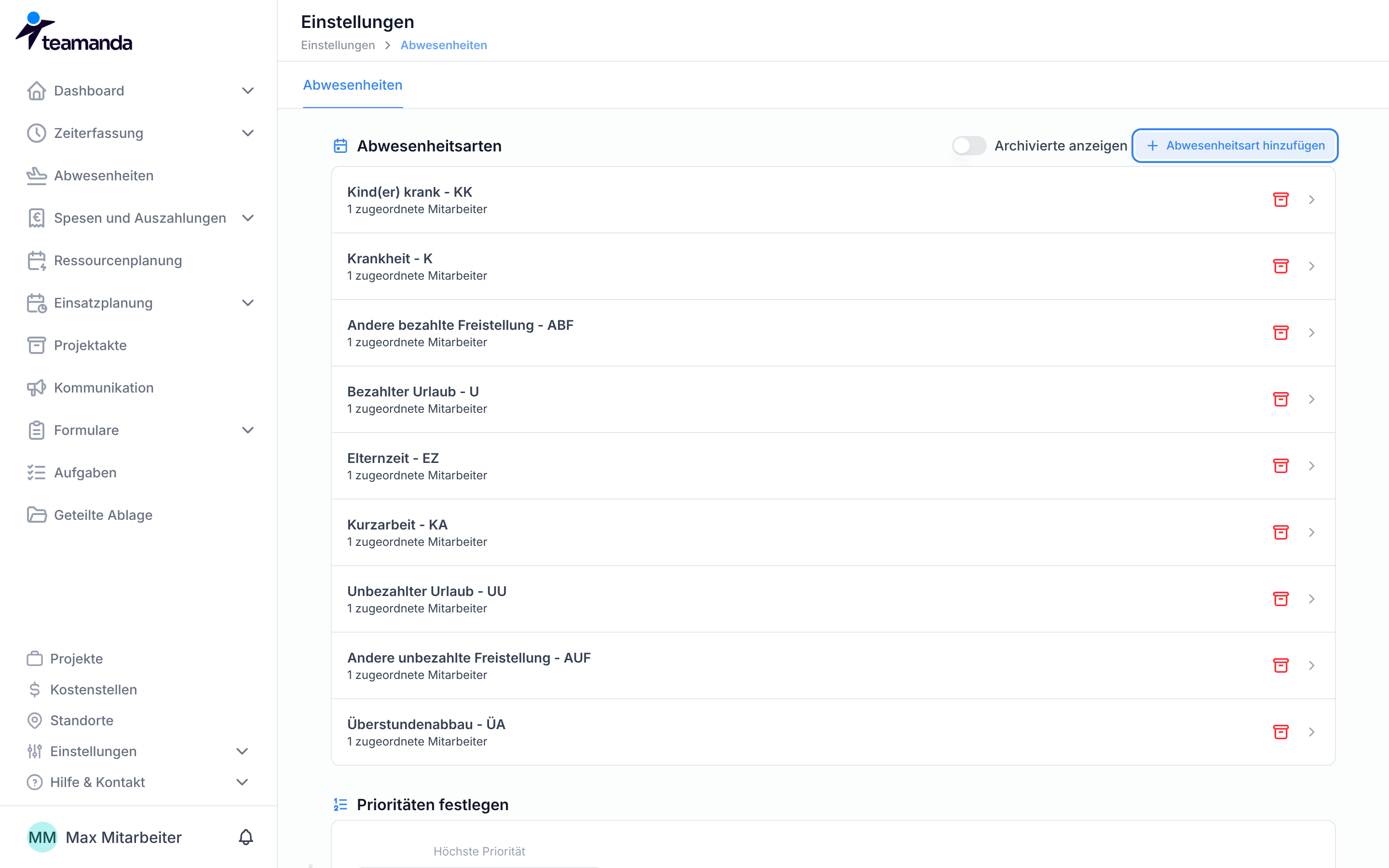Click Einstellungen breadcrumb link
The image size is (1389, 868).
[338, 45]
